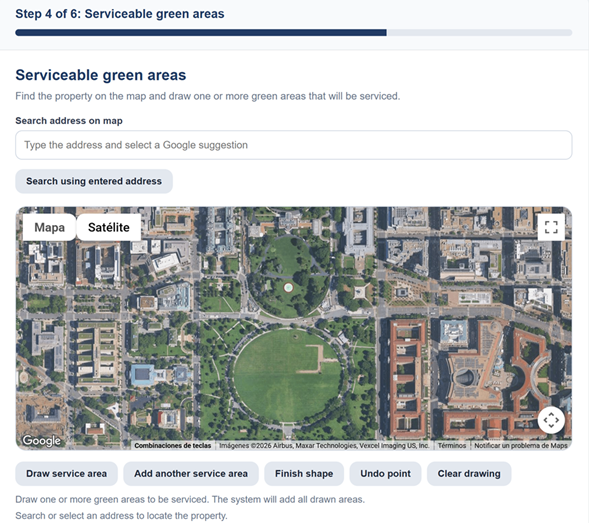The height and width of the screenshot is (523, 589).
Task: Click the large oval lawn on the map
Action: (287, 376)
